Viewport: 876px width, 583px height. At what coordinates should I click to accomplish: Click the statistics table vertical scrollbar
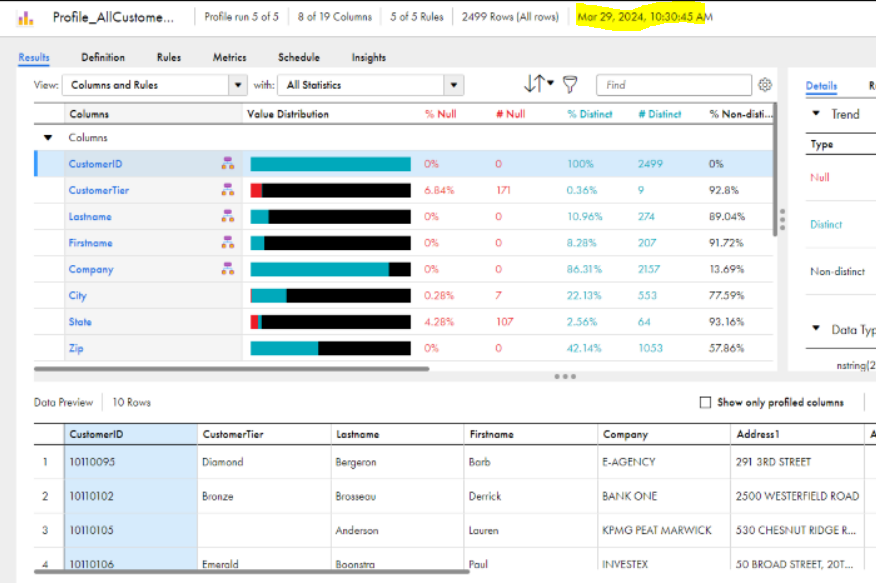(775, 169)
